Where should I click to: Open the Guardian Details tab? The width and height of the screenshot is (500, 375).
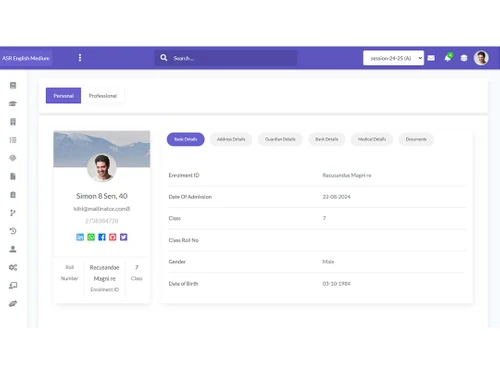coord(280,139)
